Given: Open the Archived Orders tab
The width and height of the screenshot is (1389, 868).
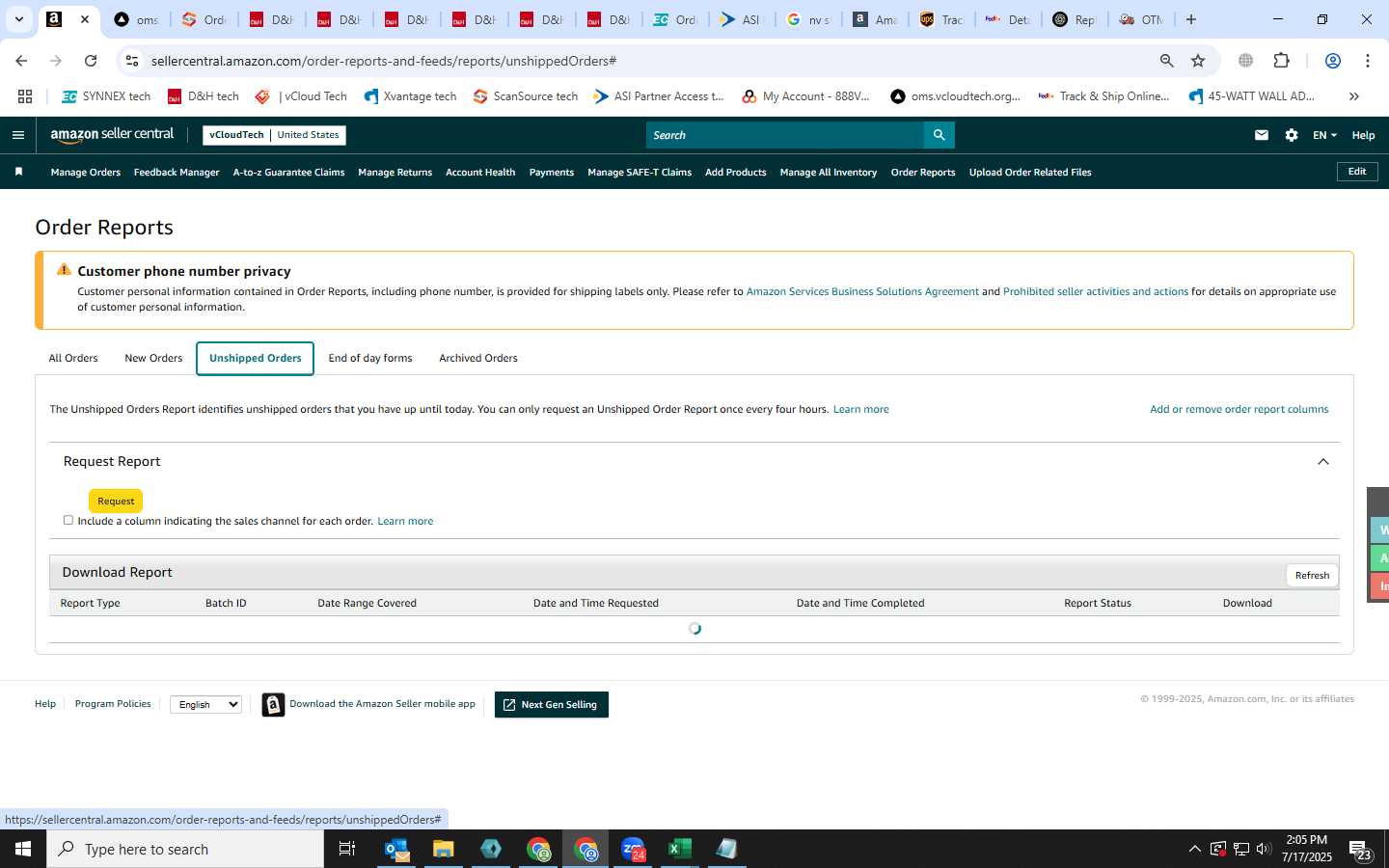Looking at the screenshot, I should click(478, 358).
